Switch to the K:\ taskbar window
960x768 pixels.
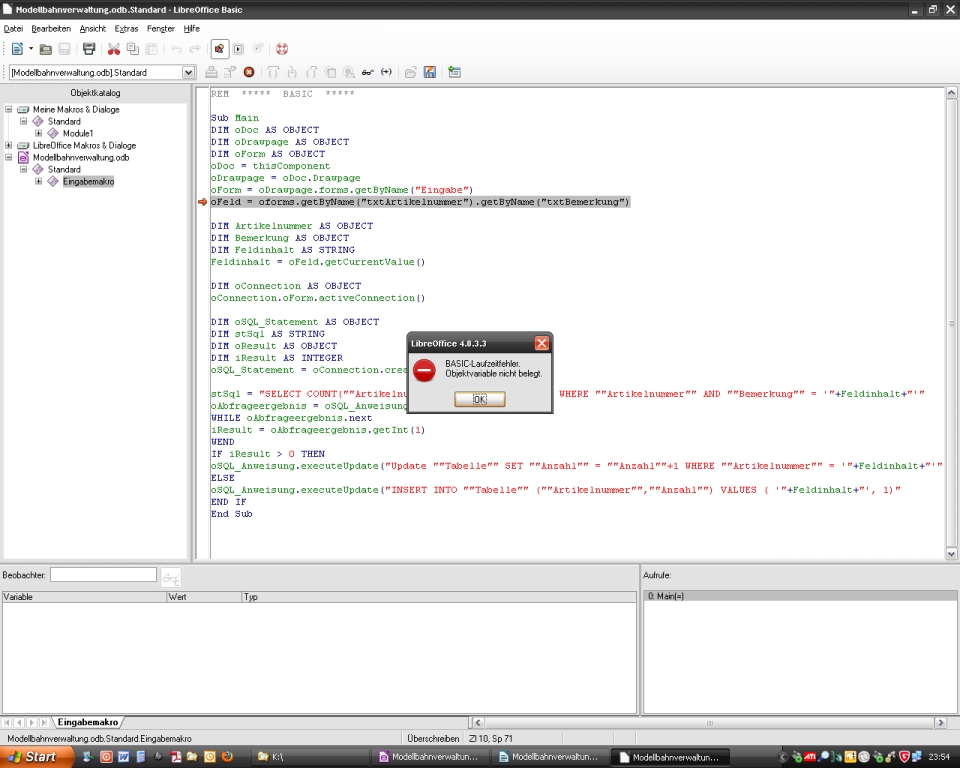pyautogui.click(x=310, y=757)
